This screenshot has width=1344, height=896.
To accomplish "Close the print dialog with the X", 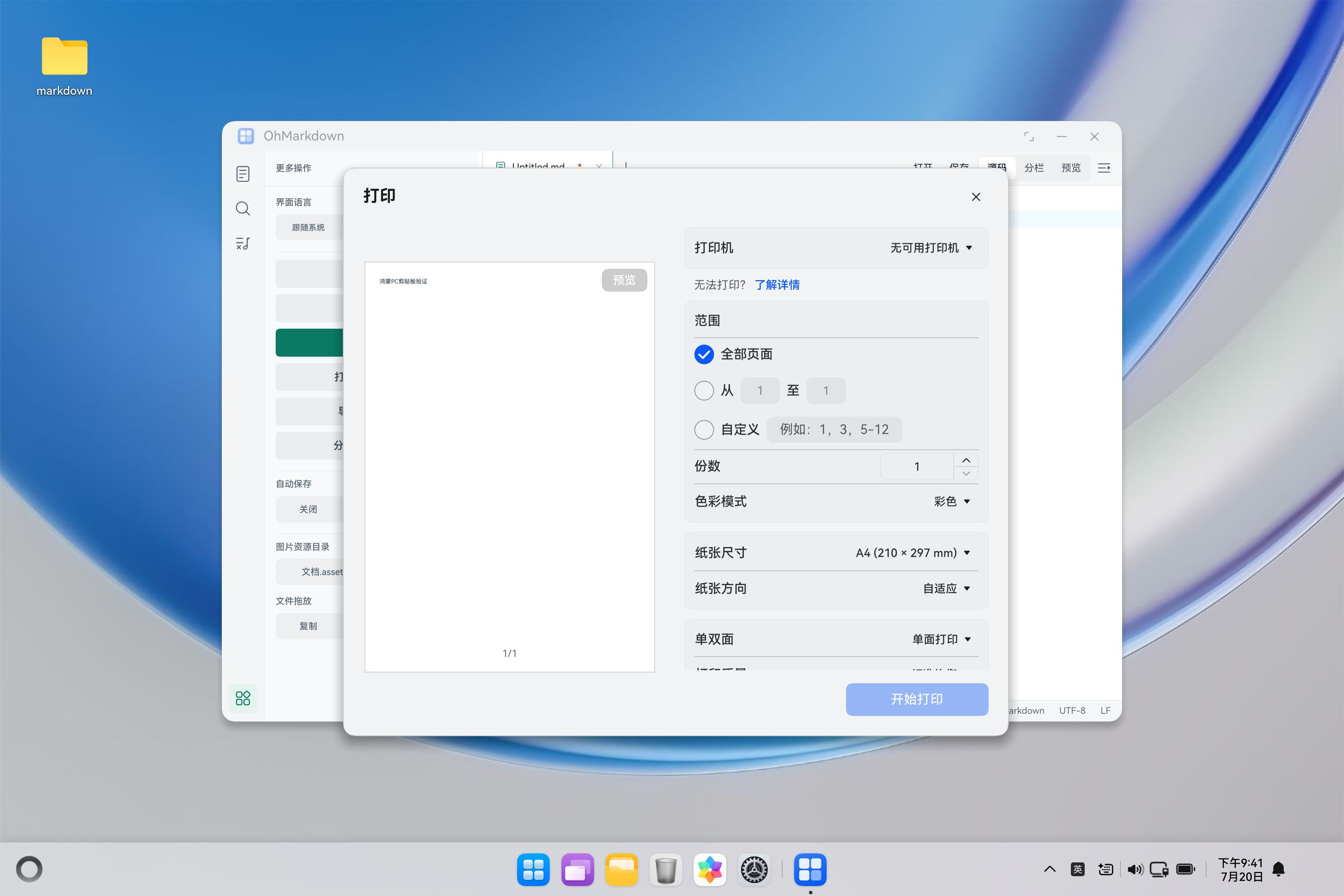I will click(x=976, y=196).
